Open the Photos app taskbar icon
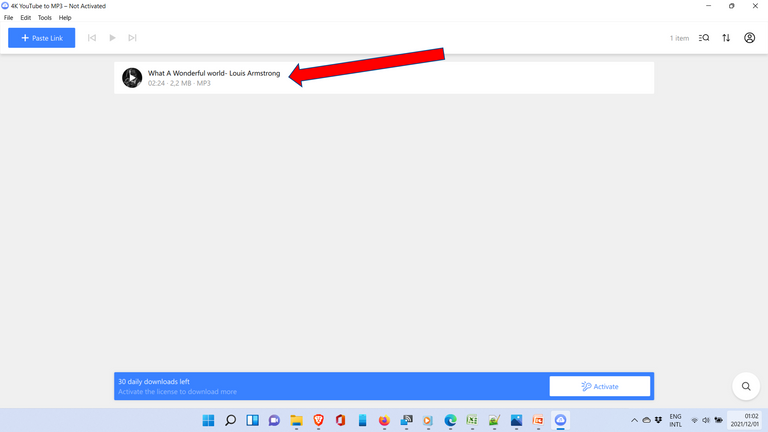Screen dimensions: 768x432 pos(516,420)
